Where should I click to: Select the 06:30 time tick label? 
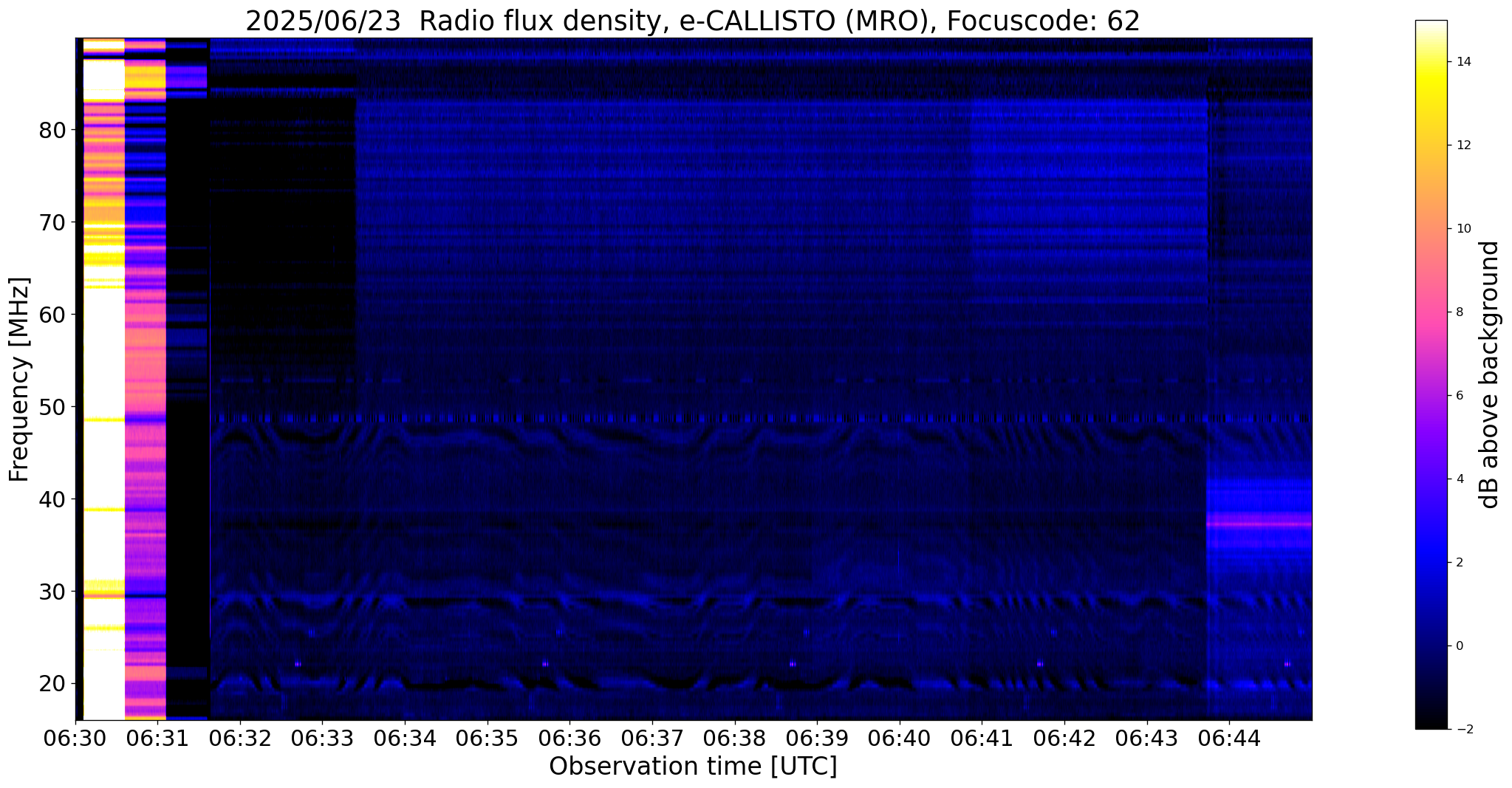75,739
